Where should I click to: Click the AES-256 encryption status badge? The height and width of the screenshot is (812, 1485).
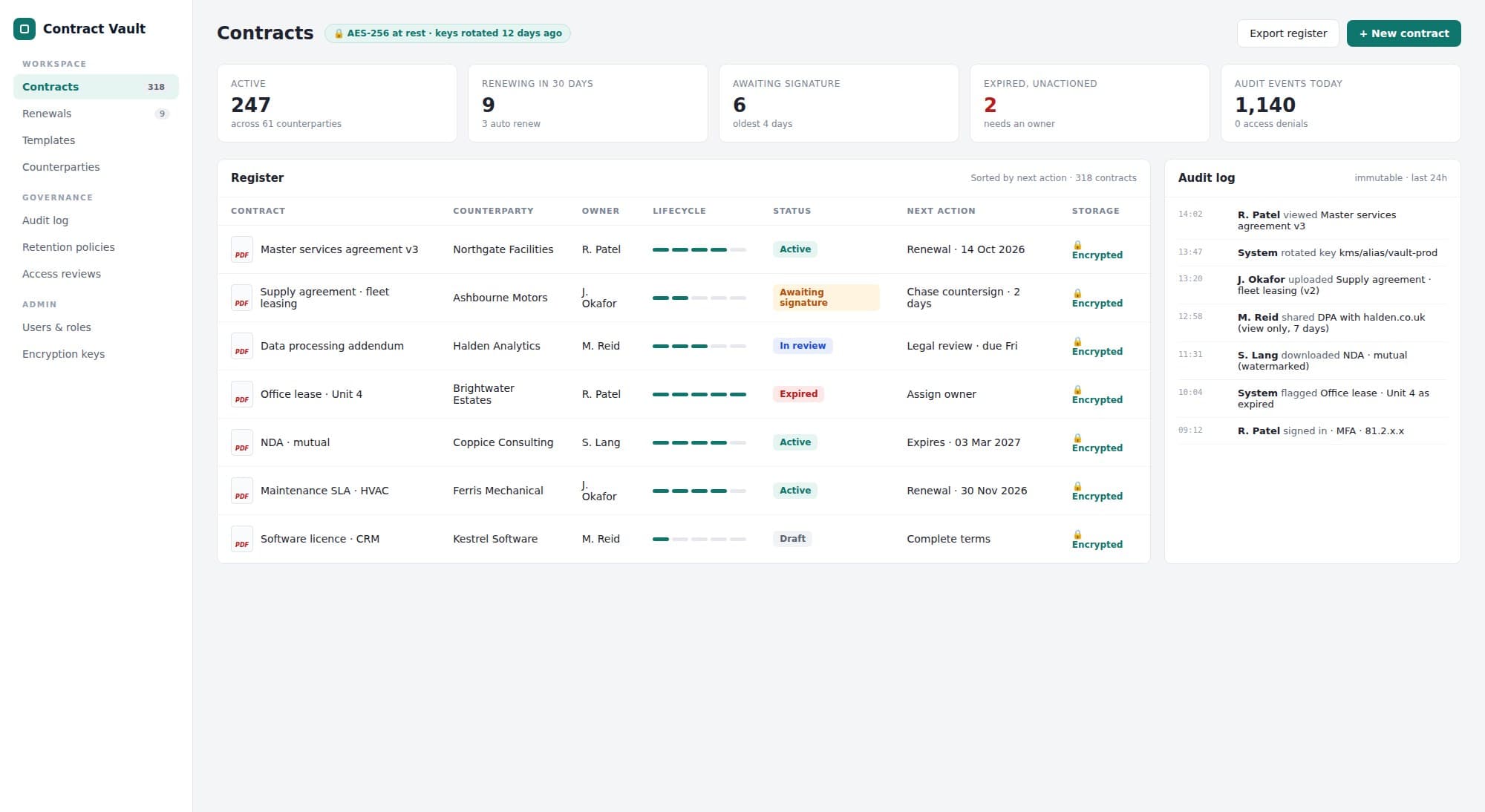pyautogui.click(x=448, y=33)
